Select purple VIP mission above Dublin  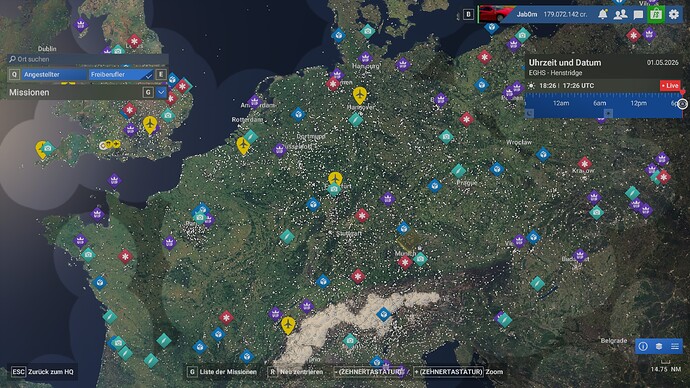(x=80, y=24)
